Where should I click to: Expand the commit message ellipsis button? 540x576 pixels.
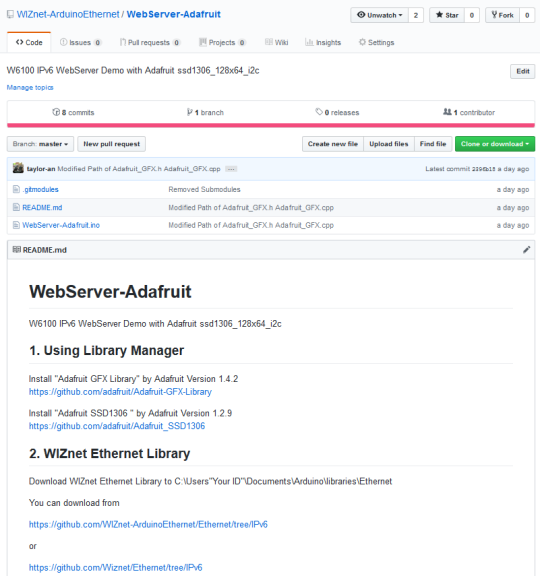[x=231, y=169]
